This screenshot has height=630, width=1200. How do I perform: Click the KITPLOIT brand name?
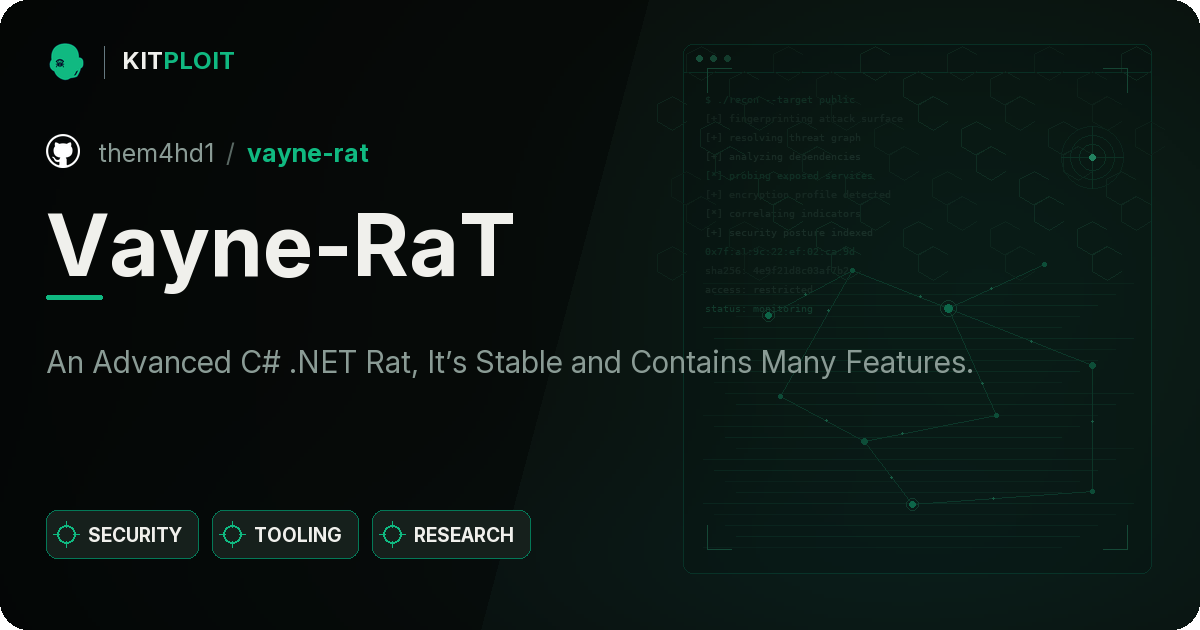click(178, 61)
